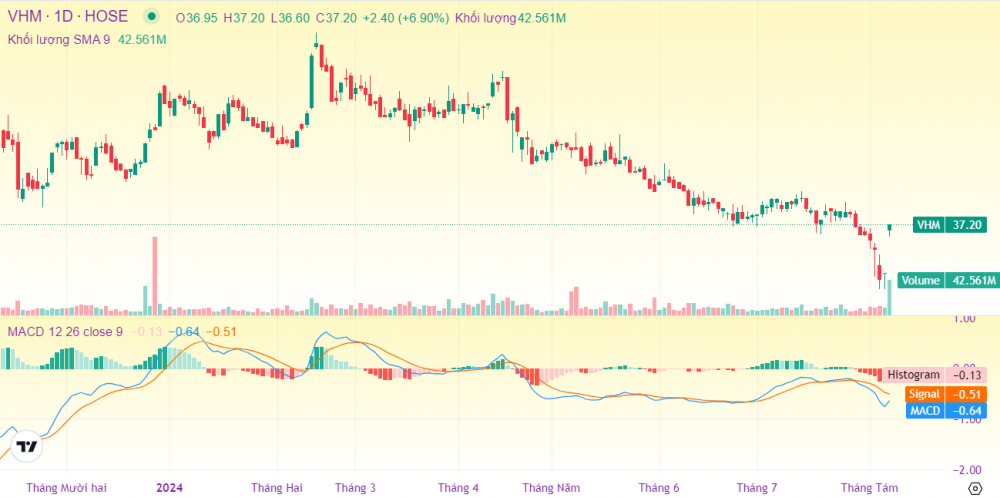Click the 2024 time axis label
1000x498 pixels.
170,488
